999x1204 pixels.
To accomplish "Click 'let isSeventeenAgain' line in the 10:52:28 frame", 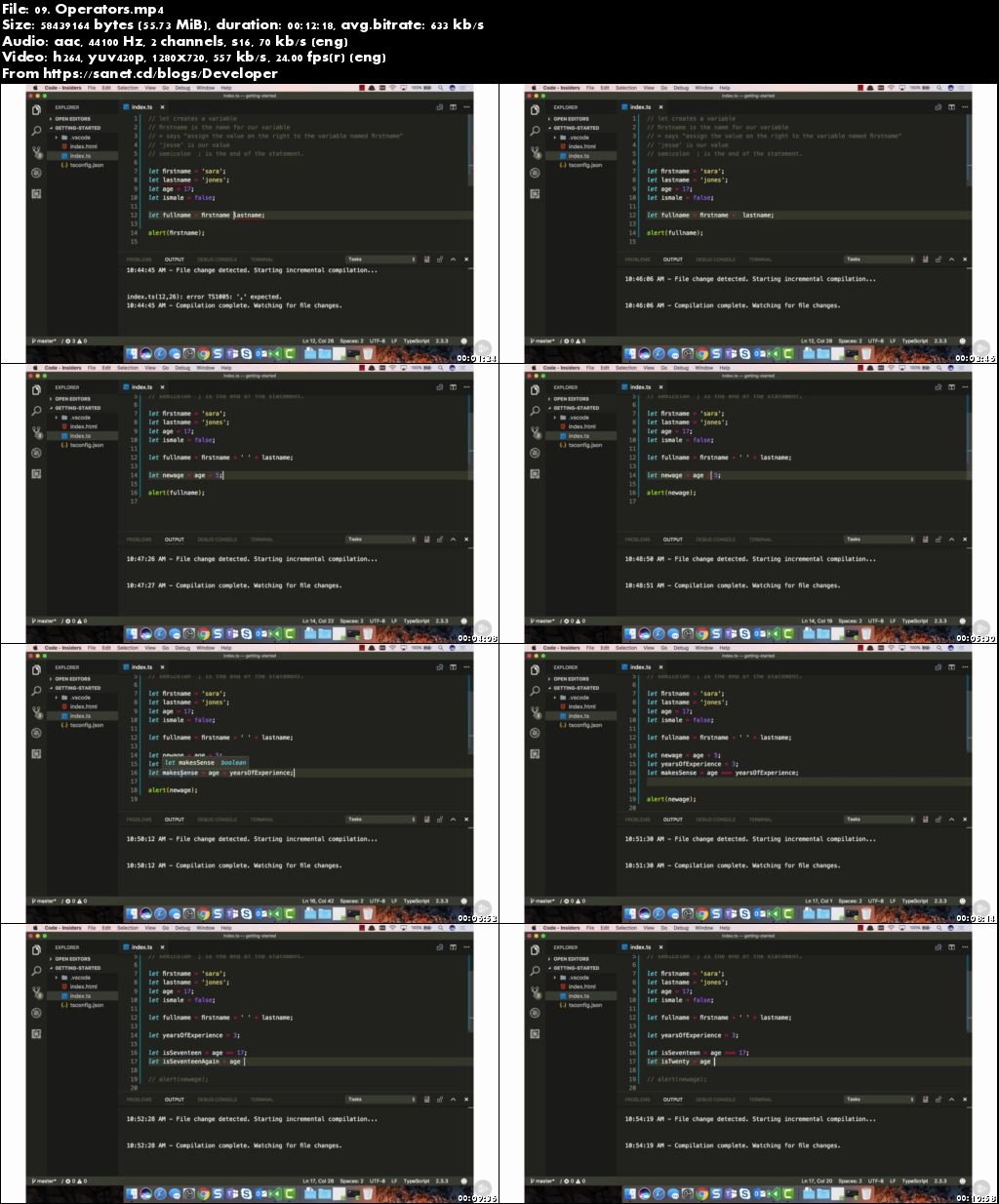I will pyautogui.click(x=195, y=1062).
